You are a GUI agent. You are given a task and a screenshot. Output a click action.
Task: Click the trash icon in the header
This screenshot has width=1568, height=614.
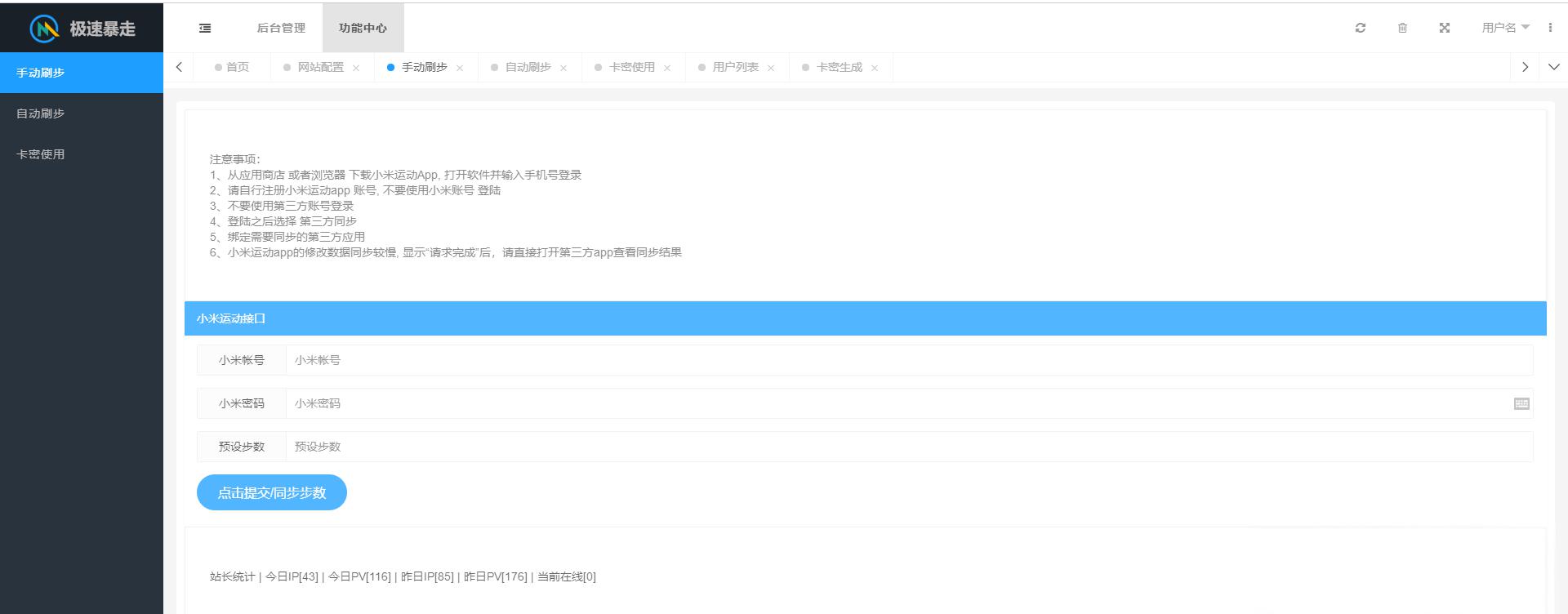(1402, 28)
